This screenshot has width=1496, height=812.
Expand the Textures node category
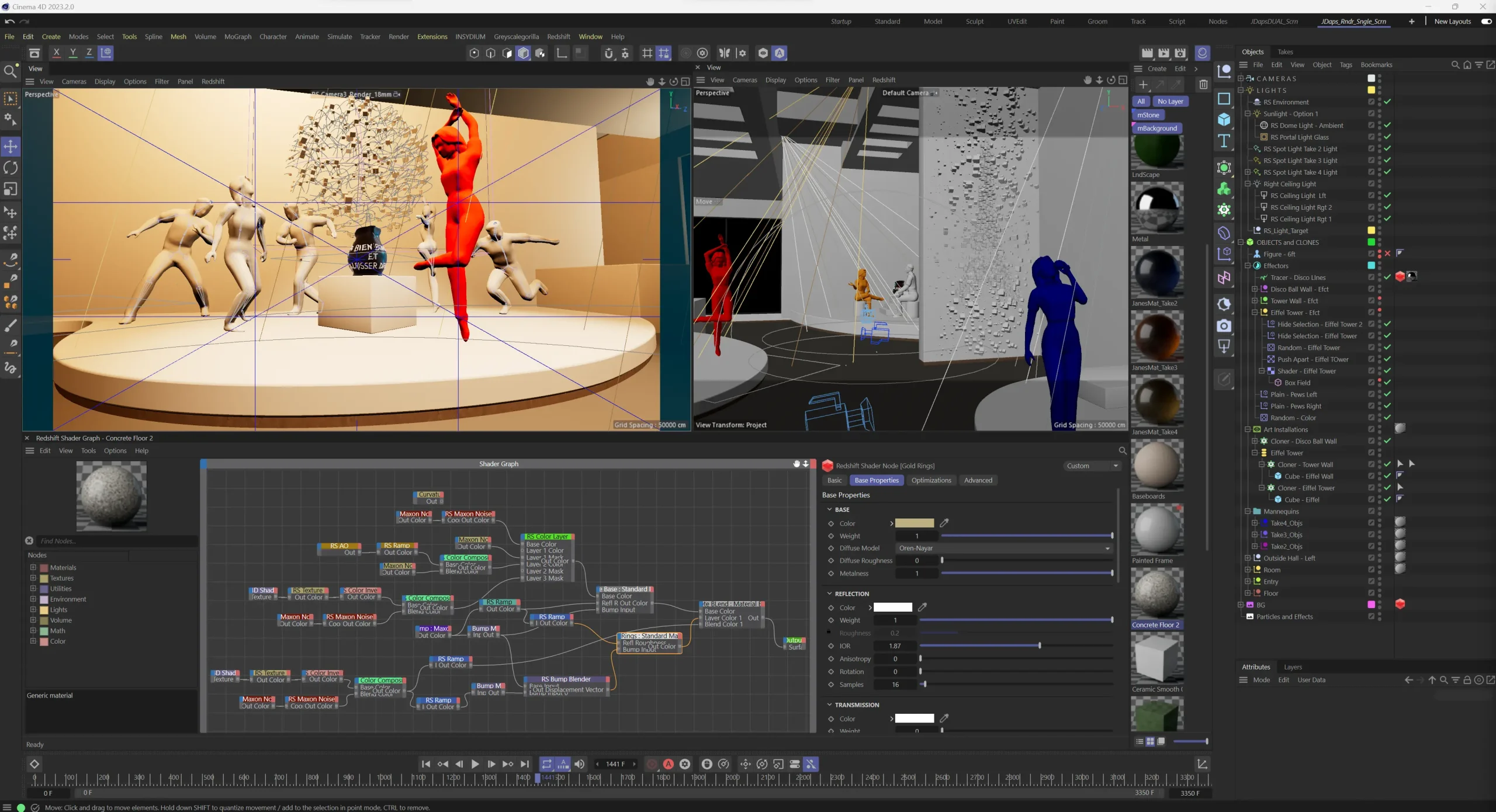[33, 578]
